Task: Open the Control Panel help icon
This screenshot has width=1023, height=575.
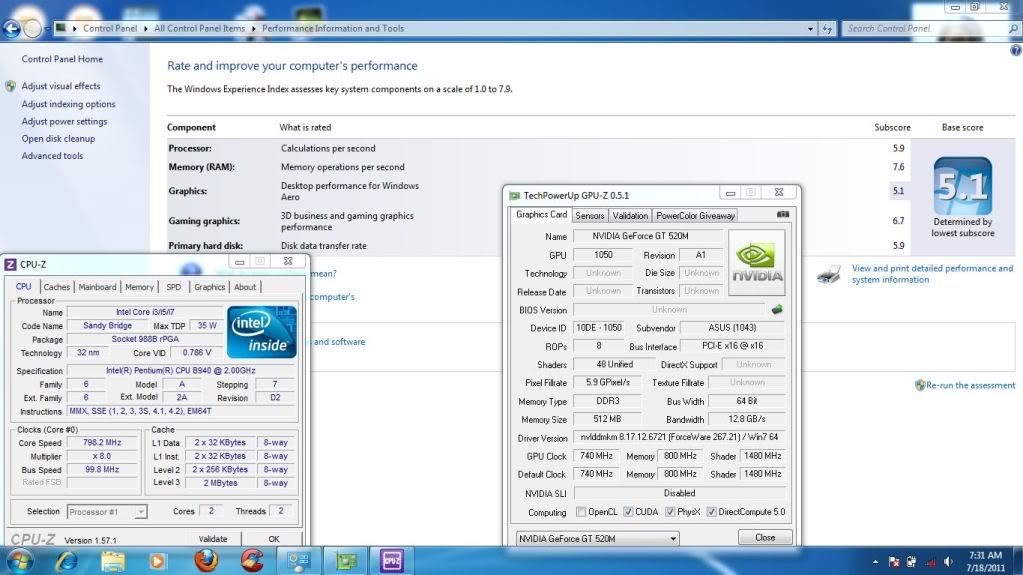Action: click(x=1016, y=50)
